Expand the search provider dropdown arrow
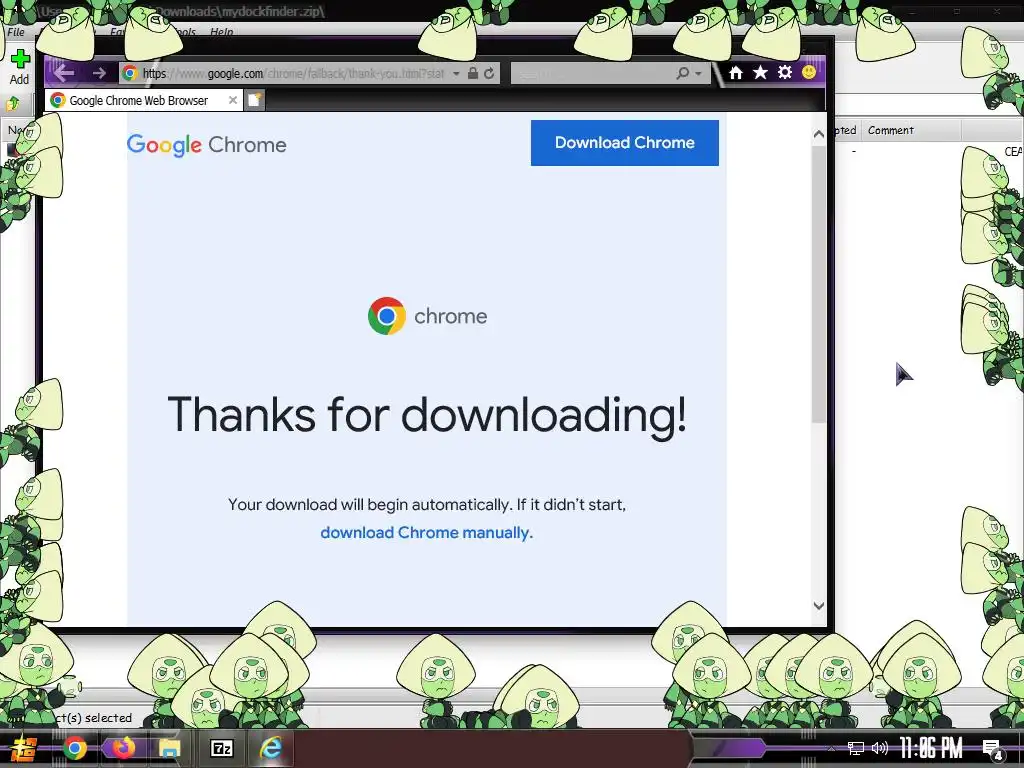 tap(698, 73)
